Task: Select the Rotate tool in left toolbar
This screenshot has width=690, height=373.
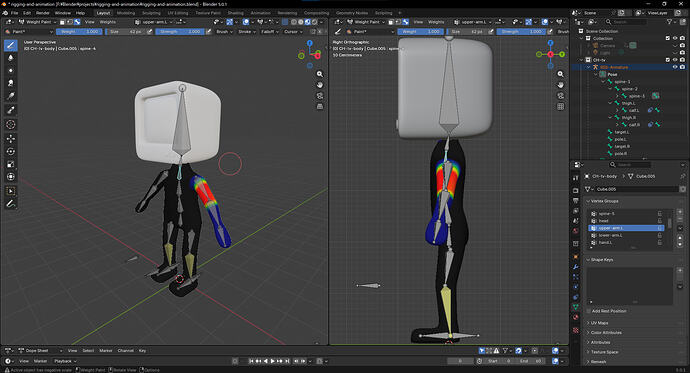Action: (x=11, y=151)
